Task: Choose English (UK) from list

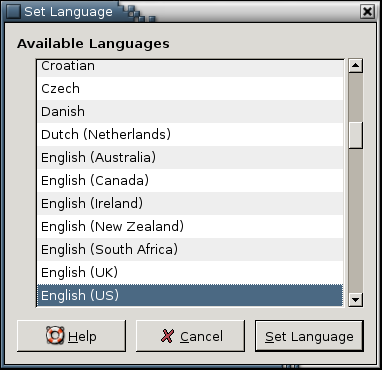Action: pos(190,272)
